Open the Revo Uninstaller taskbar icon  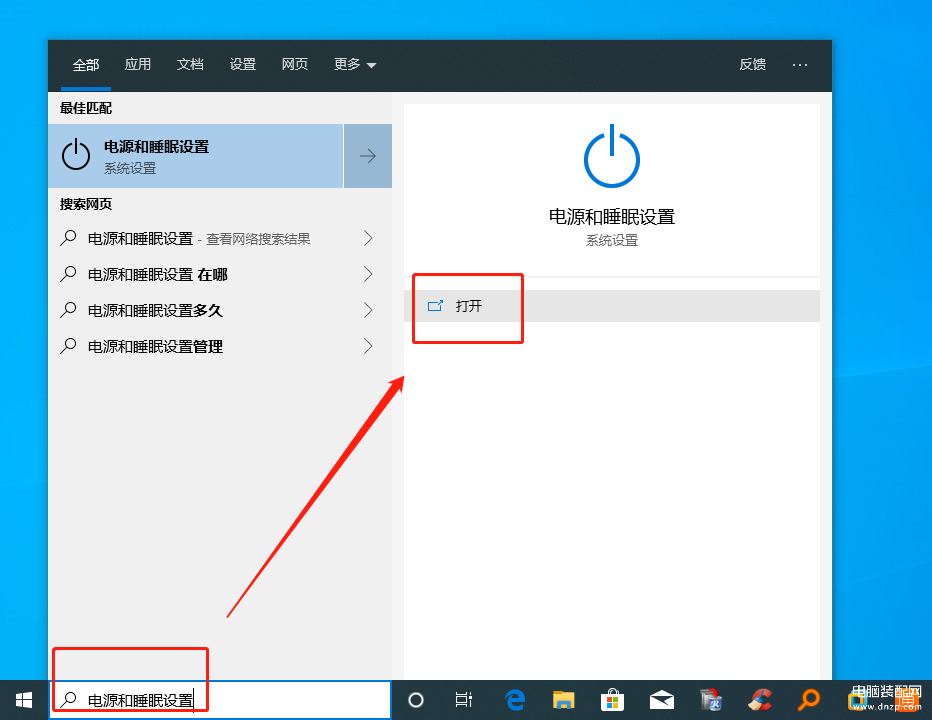[x=711, y=700]
